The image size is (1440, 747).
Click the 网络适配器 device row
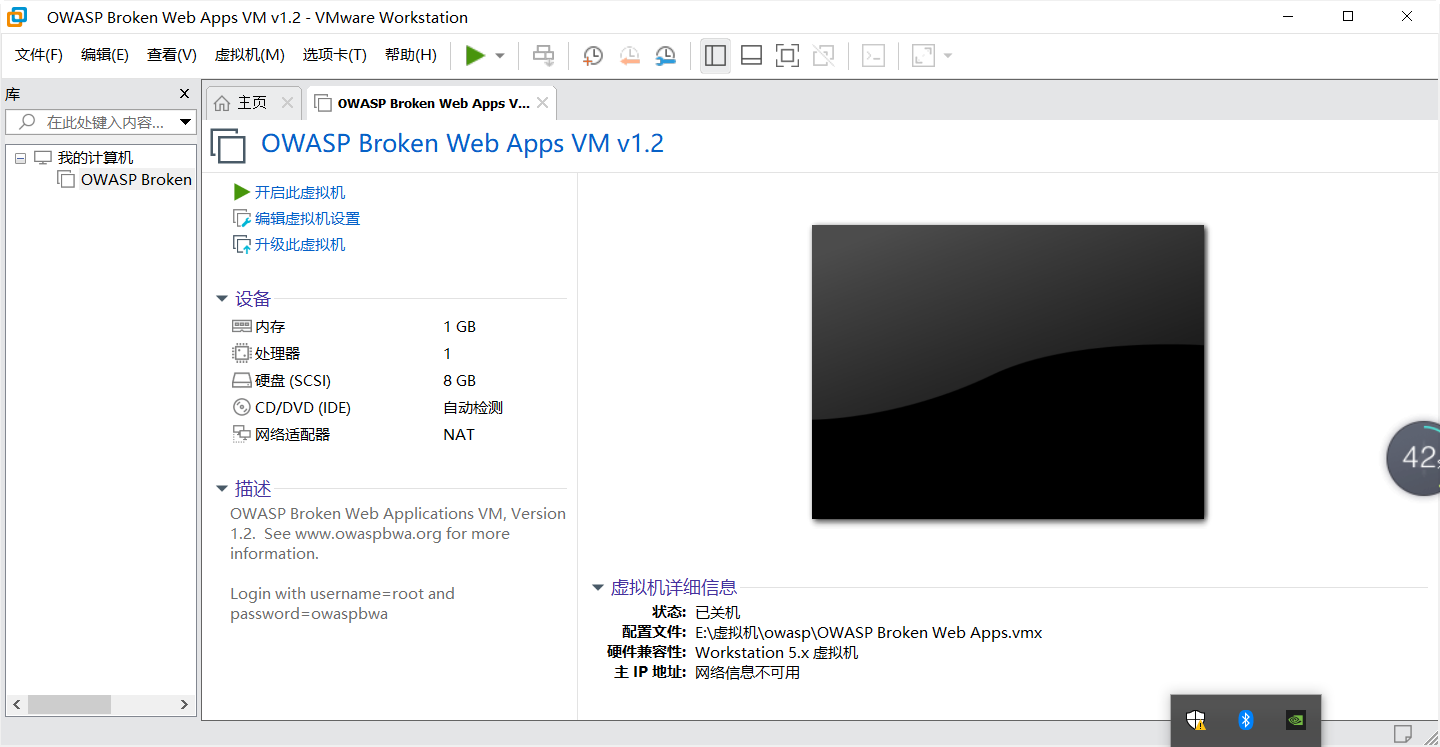398,435
